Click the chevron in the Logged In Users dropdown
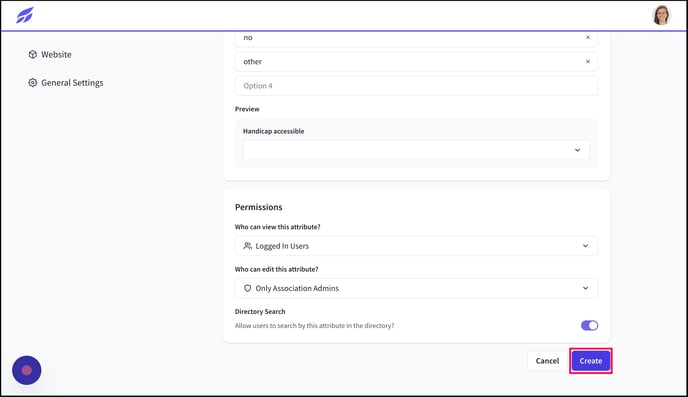Image resolution: width=688 pixels, height=397 pixels. (585, 246)
